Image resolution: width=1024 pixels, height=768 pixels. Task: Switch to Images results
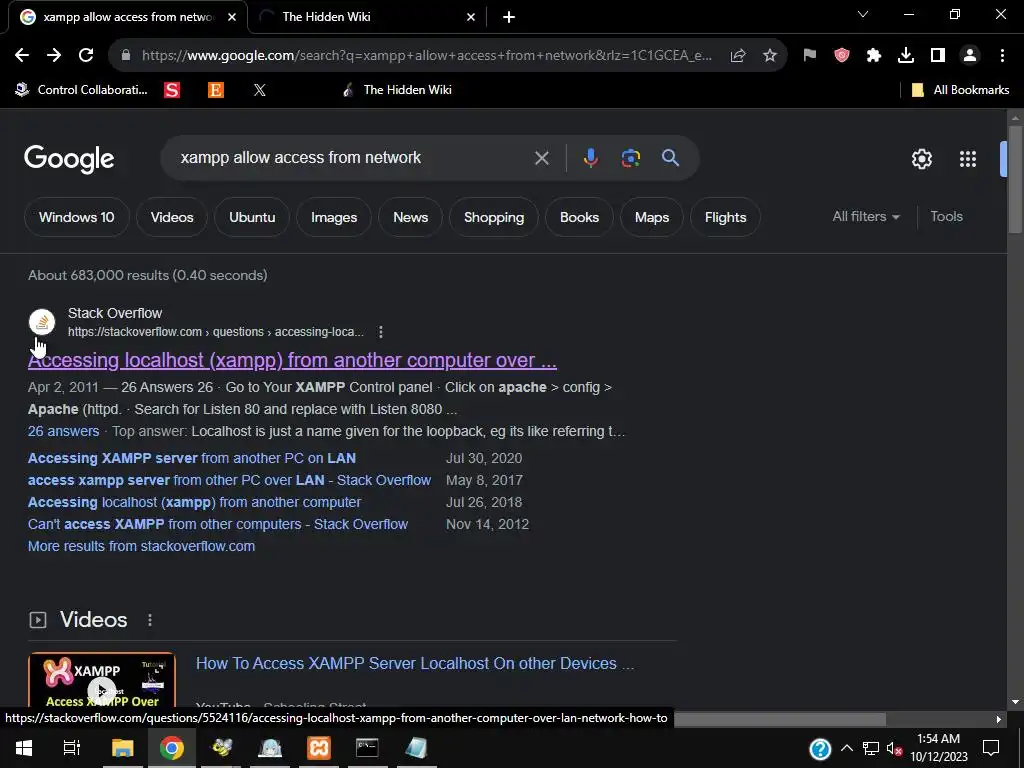click(x=334, y=217)
